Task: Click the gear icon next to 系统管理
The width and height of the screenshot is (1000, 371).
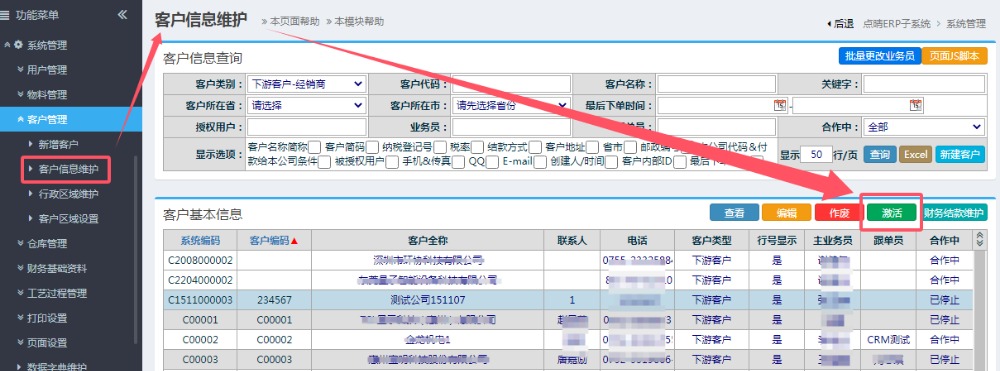Action: (x=18, y=45)
